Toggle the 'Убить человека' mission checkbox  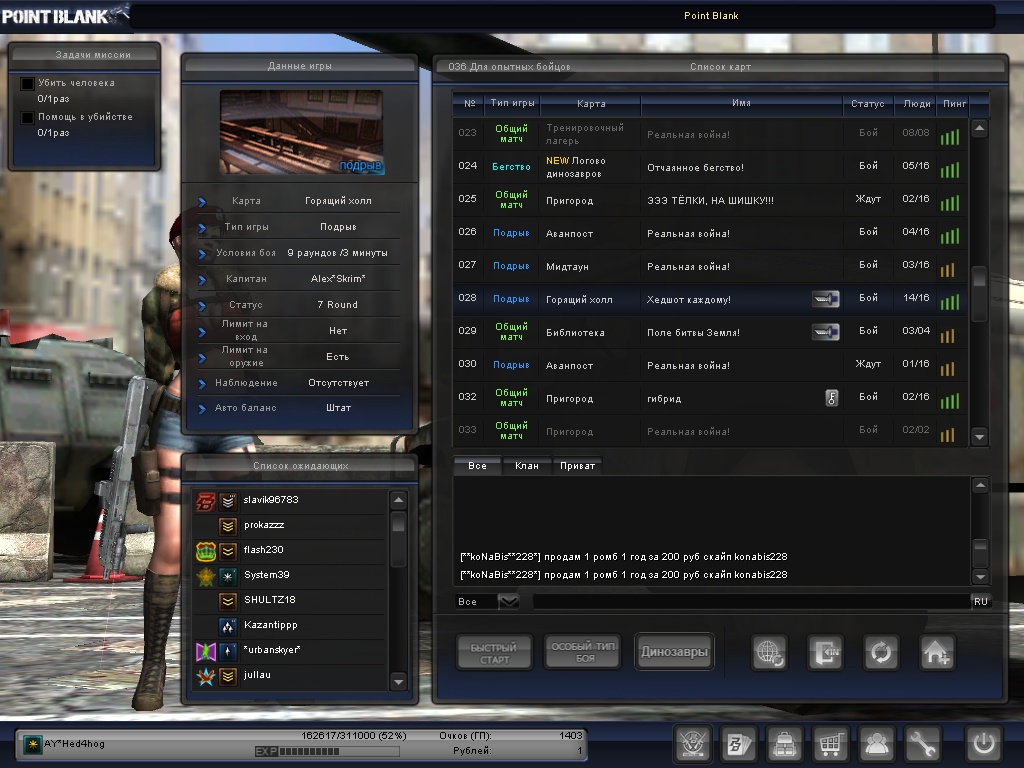(28, 84)
